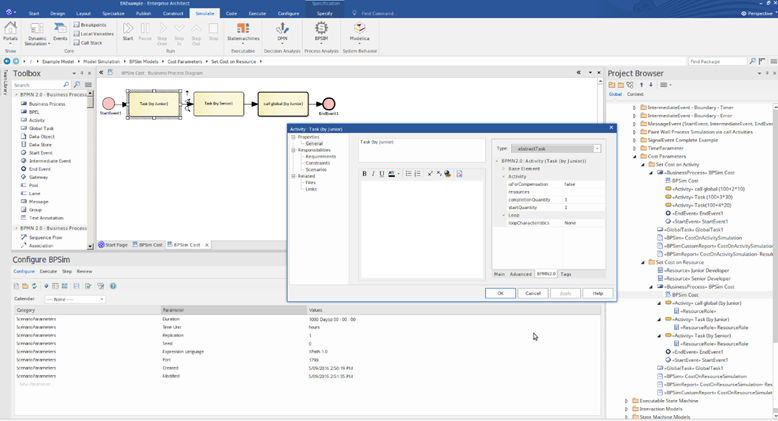Expand the TimeParameter folder in Project Browser
Screen dimensions: 778x421
tap(634, 148)
